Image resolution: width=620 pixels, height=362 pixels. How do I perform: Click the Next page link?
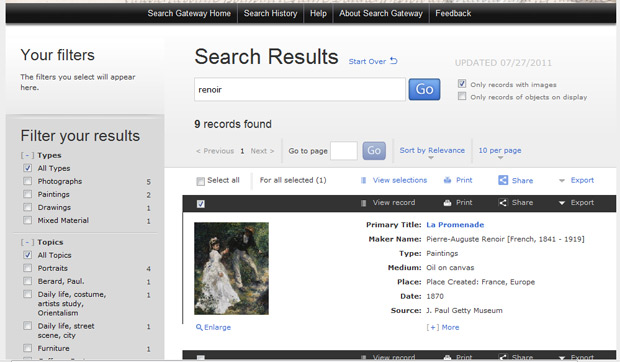[x=262, y=151]
